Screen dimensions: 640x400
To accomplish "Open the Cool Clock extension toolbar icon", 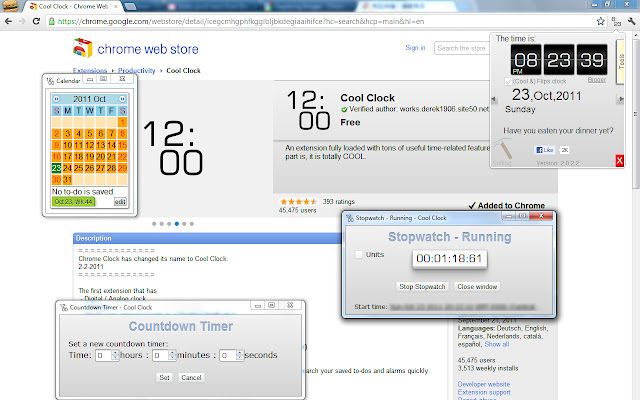I will pyautogui.click(x=616, y=21).
